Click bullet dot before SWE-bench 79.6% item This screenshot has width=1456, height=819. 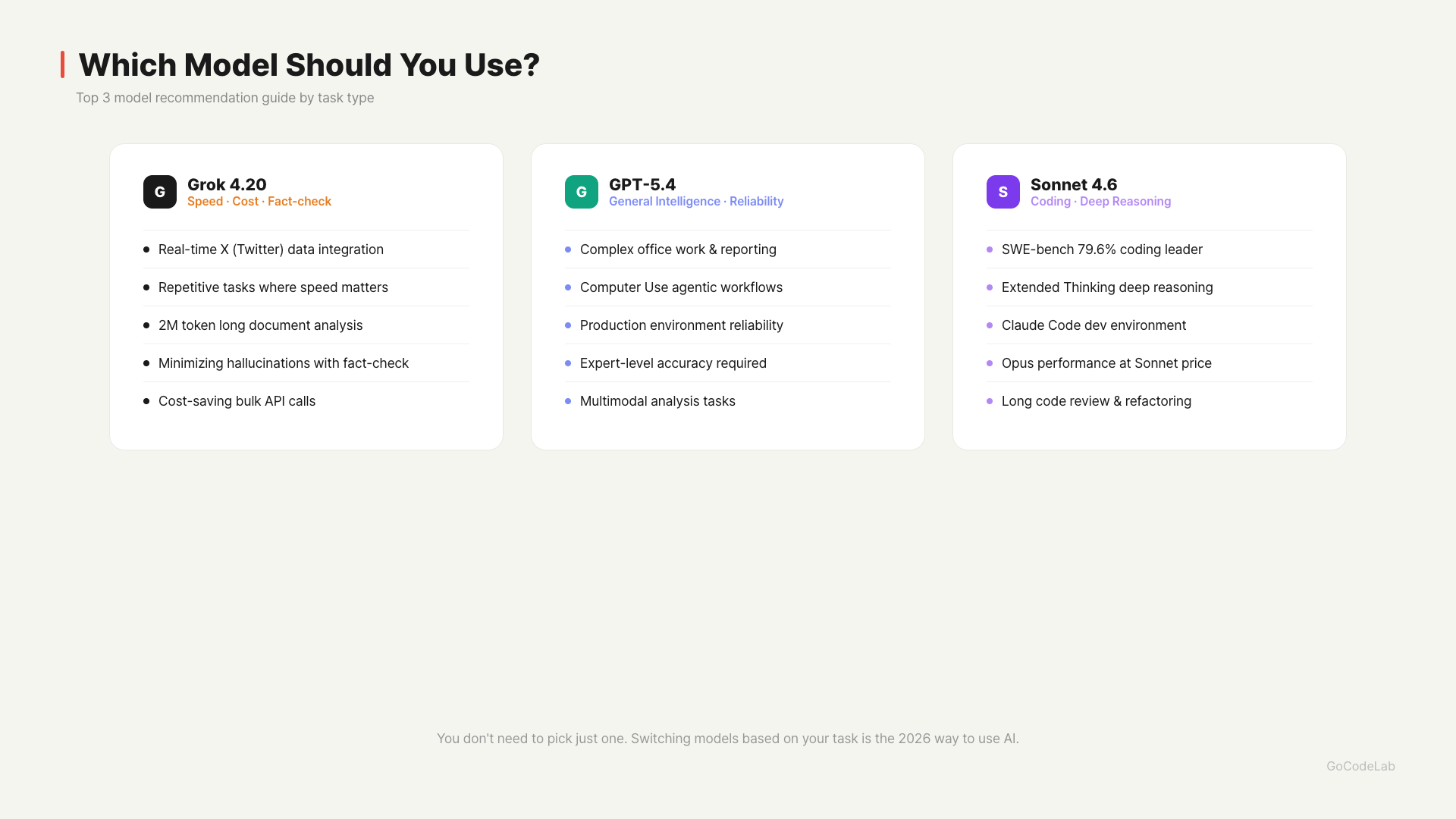coord(990,249)
